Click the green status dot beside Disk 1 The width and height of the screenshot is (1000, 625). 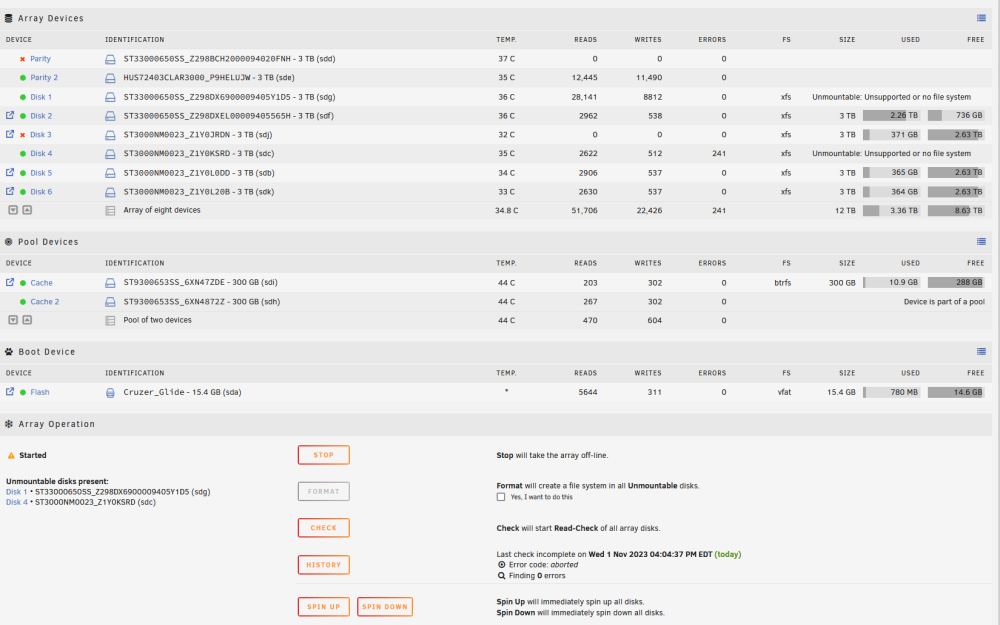pyautogui.click(x=22, y=97)
